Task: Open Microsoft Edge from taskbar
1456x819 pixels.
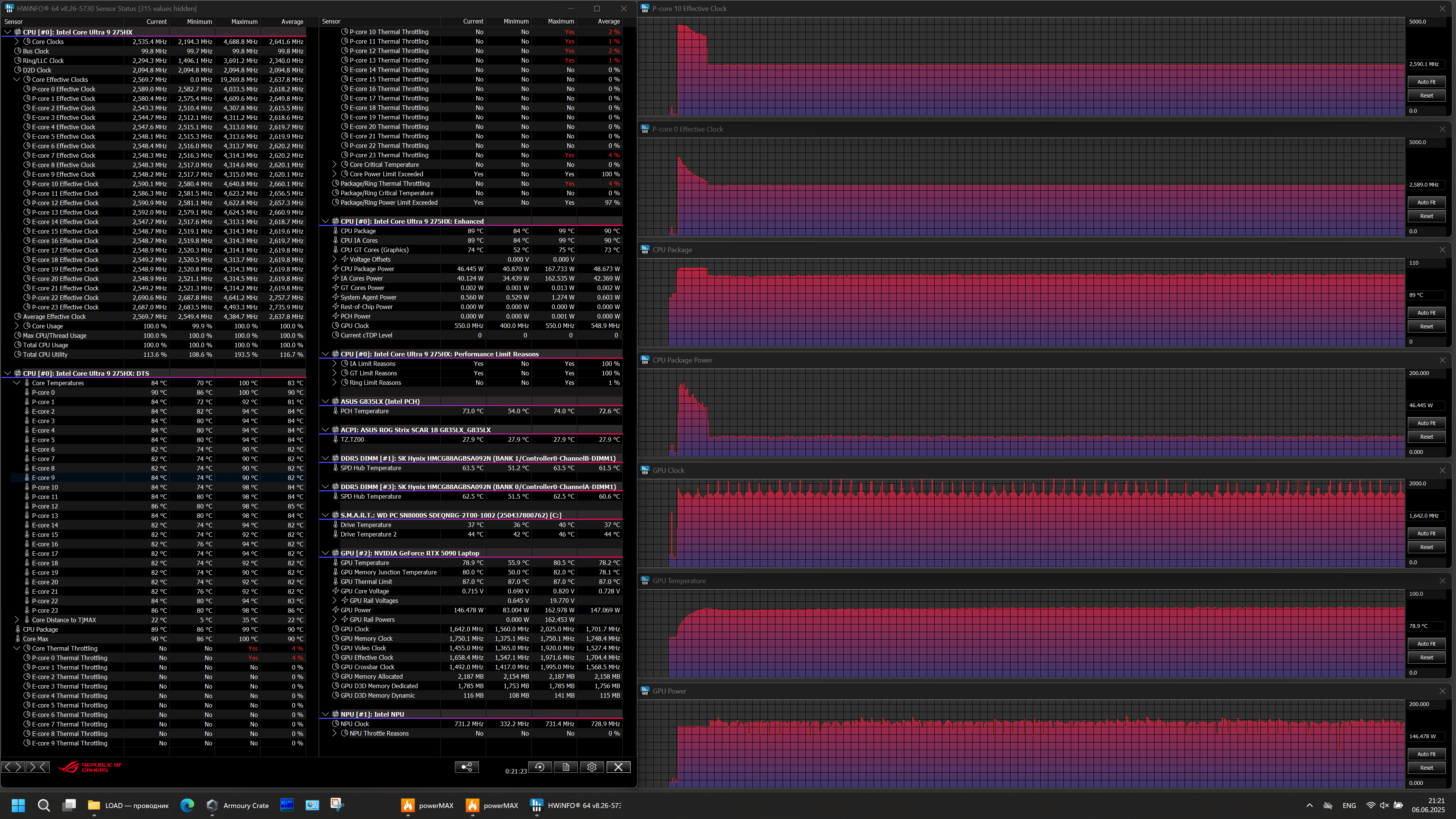Action: click(187, 805)
